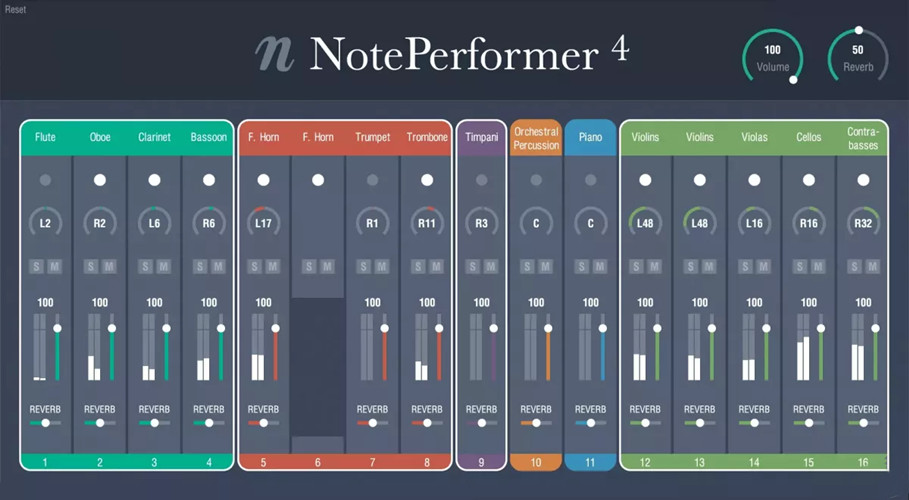
Task: Select the Orchestral Percussion channel header
Action: click(x=536, y=138)
